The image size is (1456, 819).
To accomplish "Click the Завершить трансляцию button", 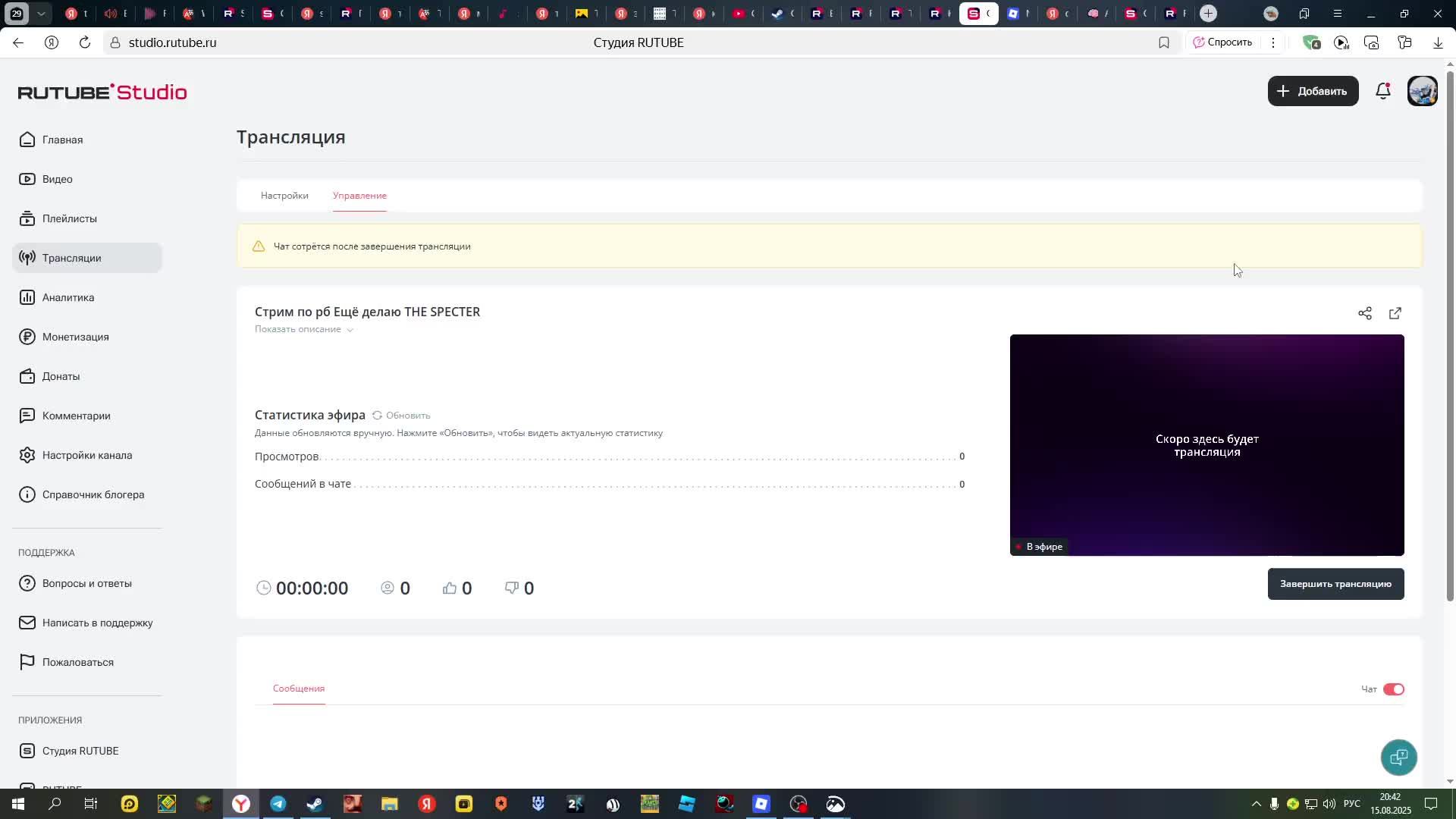I will pyautogui.click(x=1335, y=584).
